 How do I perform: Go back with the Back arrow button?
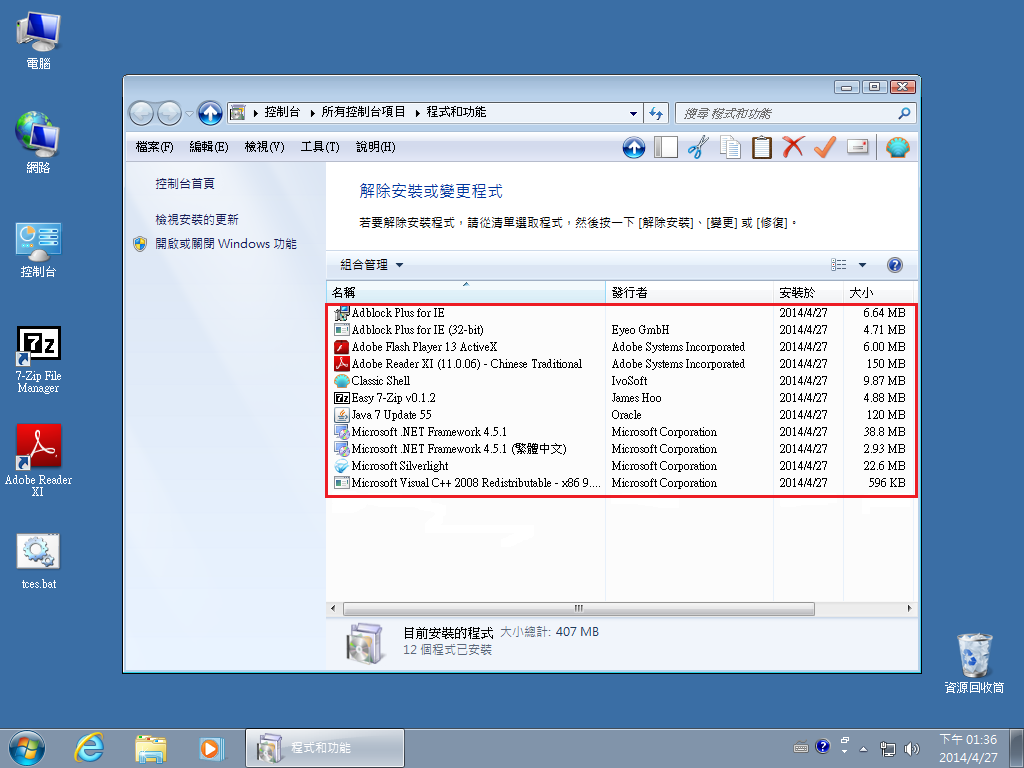click(141, 113)
